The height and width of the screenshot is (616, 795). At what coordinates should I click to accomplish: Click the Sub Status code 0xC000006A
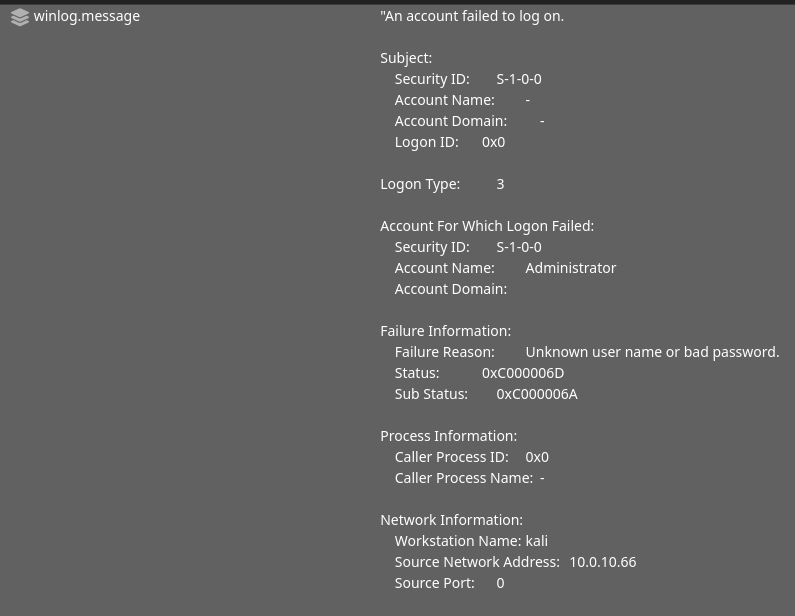tap(537, 394)
